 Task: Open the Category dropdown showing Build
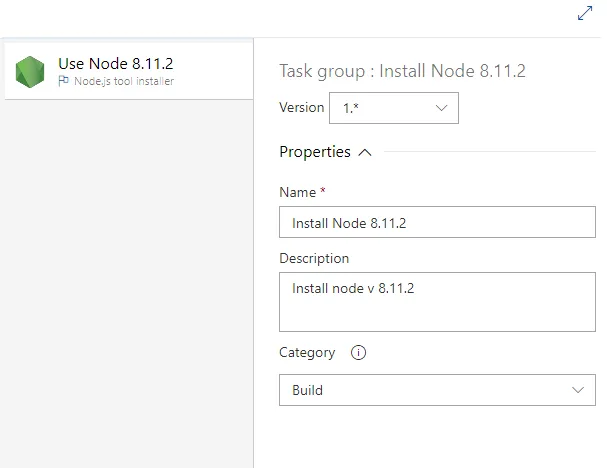point(437,390)
